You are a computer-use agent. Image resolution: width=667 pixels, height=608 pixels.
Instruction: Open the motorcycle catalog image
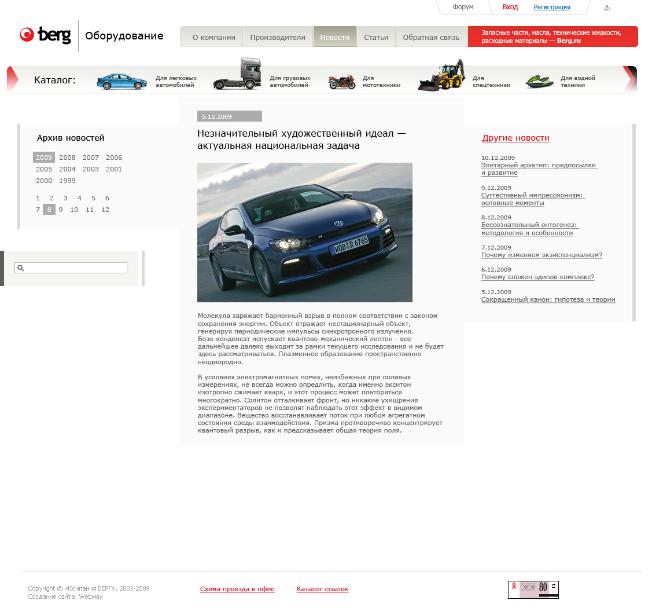tap(342, 81)
